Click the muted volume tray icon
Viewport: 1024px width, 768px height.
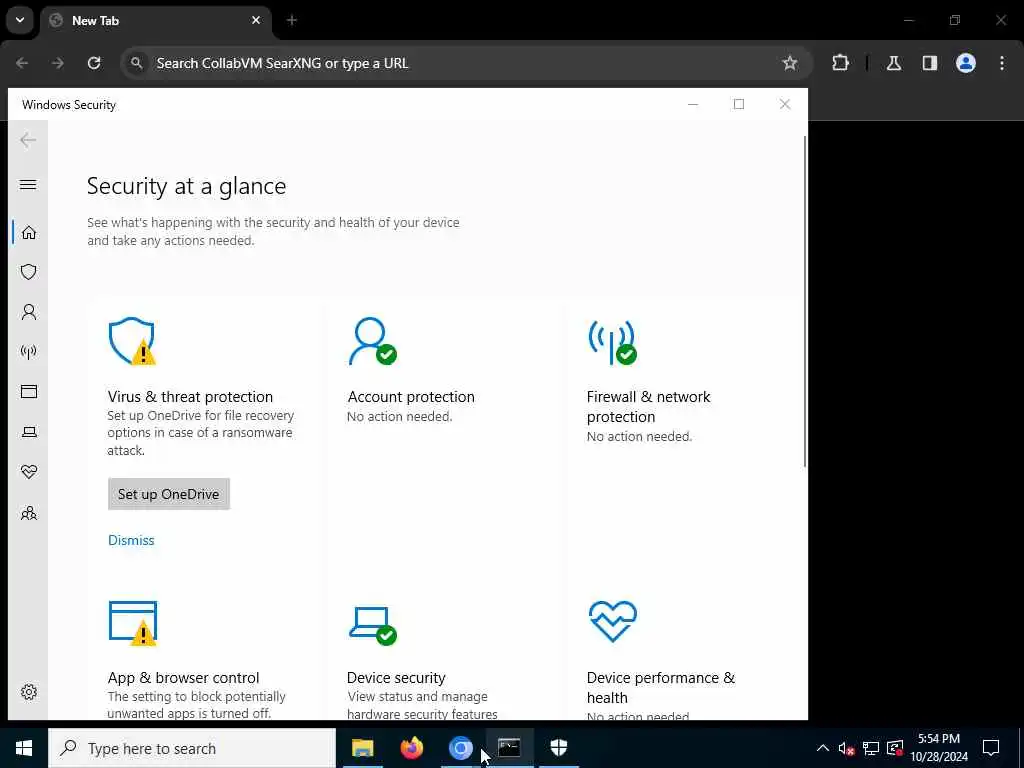coord(846,748)
